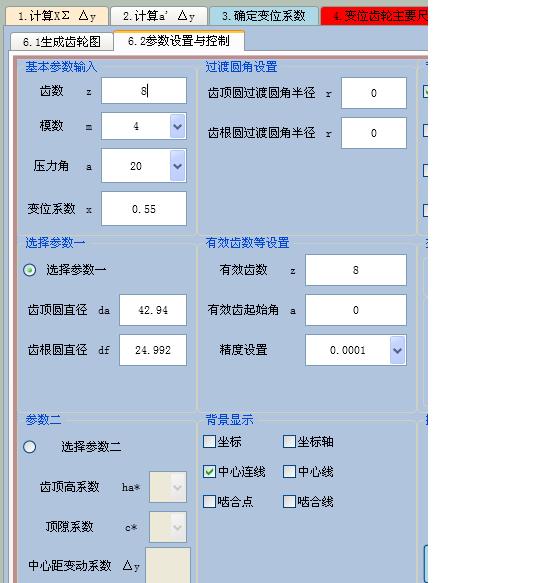The image size is (540, 583).
Task: Open the 精度设置 dropdown arrow
Action: pyautogui.click(x=397, y=350)
